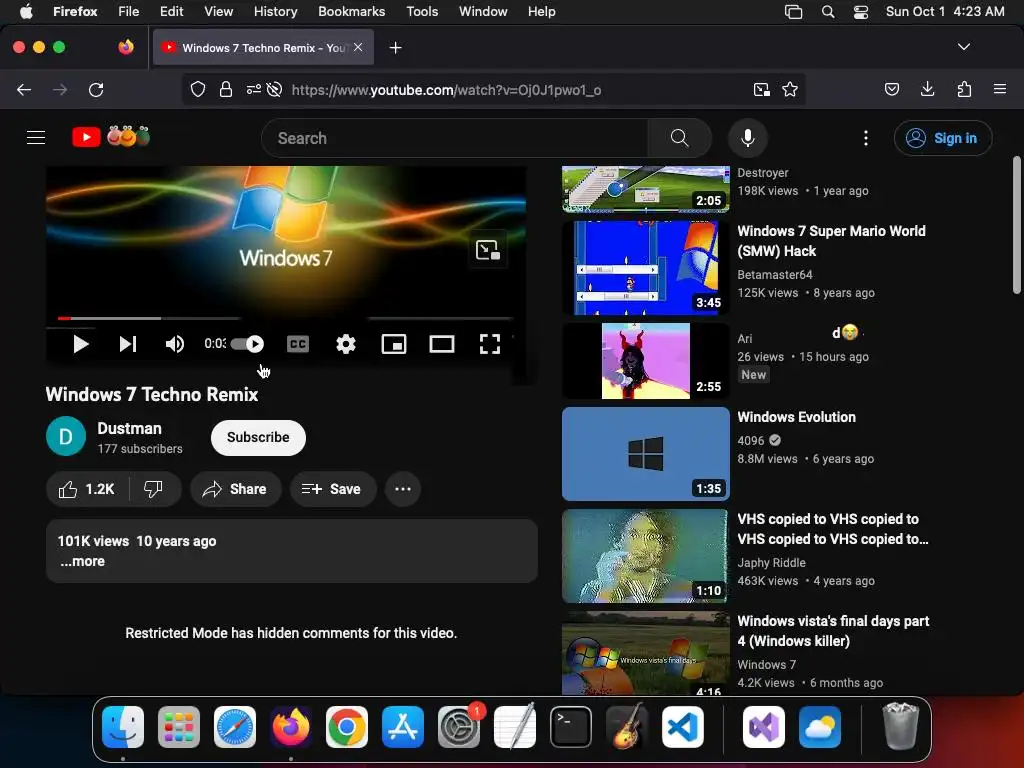Toggle closed captions in the player
This screenshot has width=1024, height=768.
(298, 344)
